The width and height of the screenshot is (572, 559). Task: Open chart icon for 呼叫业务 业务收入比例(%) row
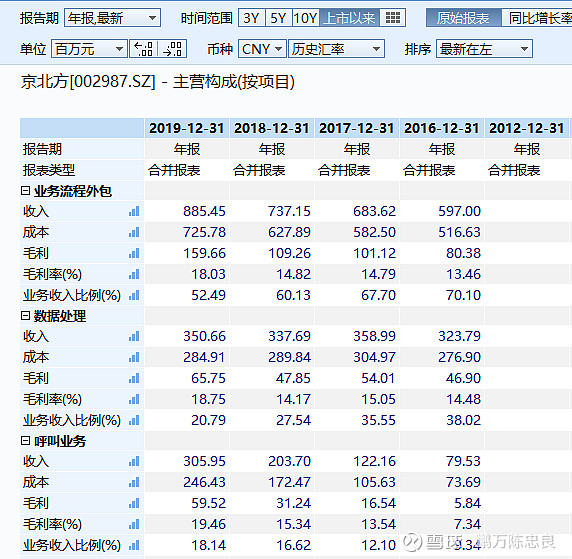click(x=134, y=545)
